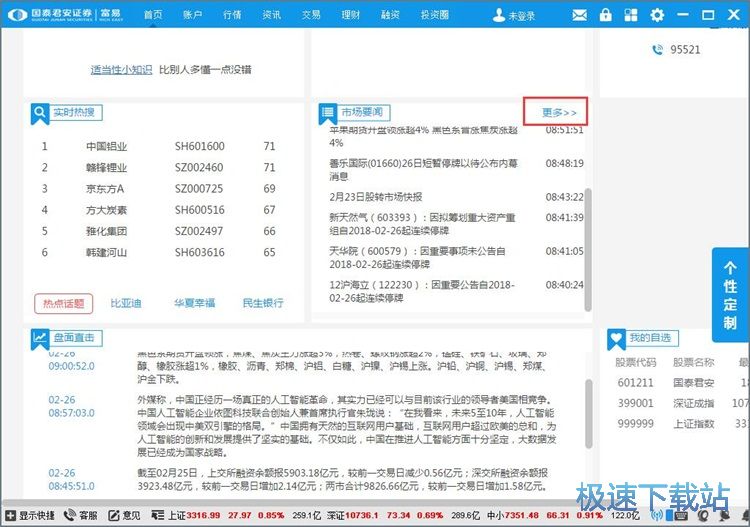Open 适当性小知识 link
The width and height of the screenshot is (750, 527).
click(121, 70)
